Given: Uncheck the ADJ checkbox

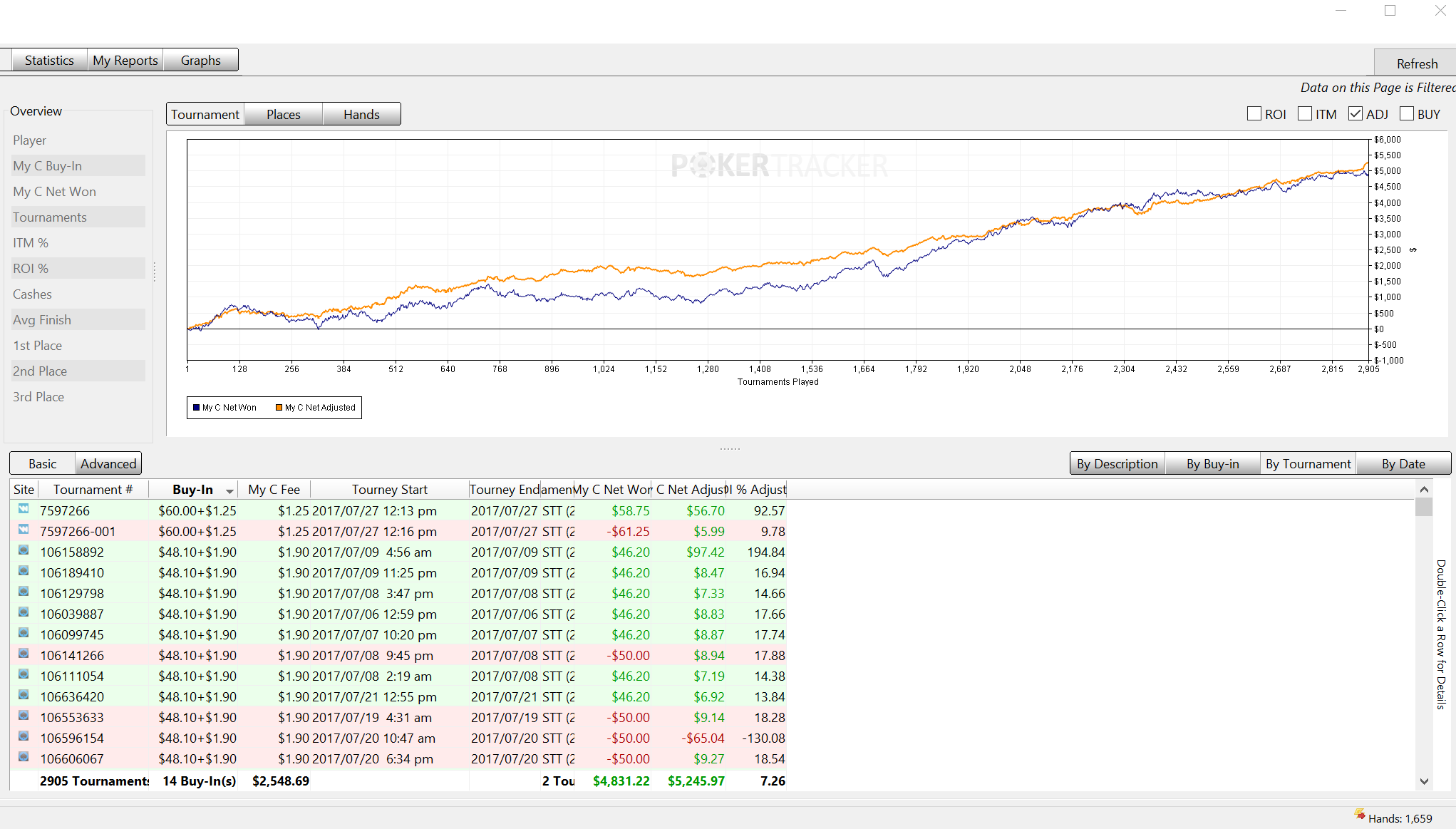Looking at the screenshot, I should pos(1356,114).
